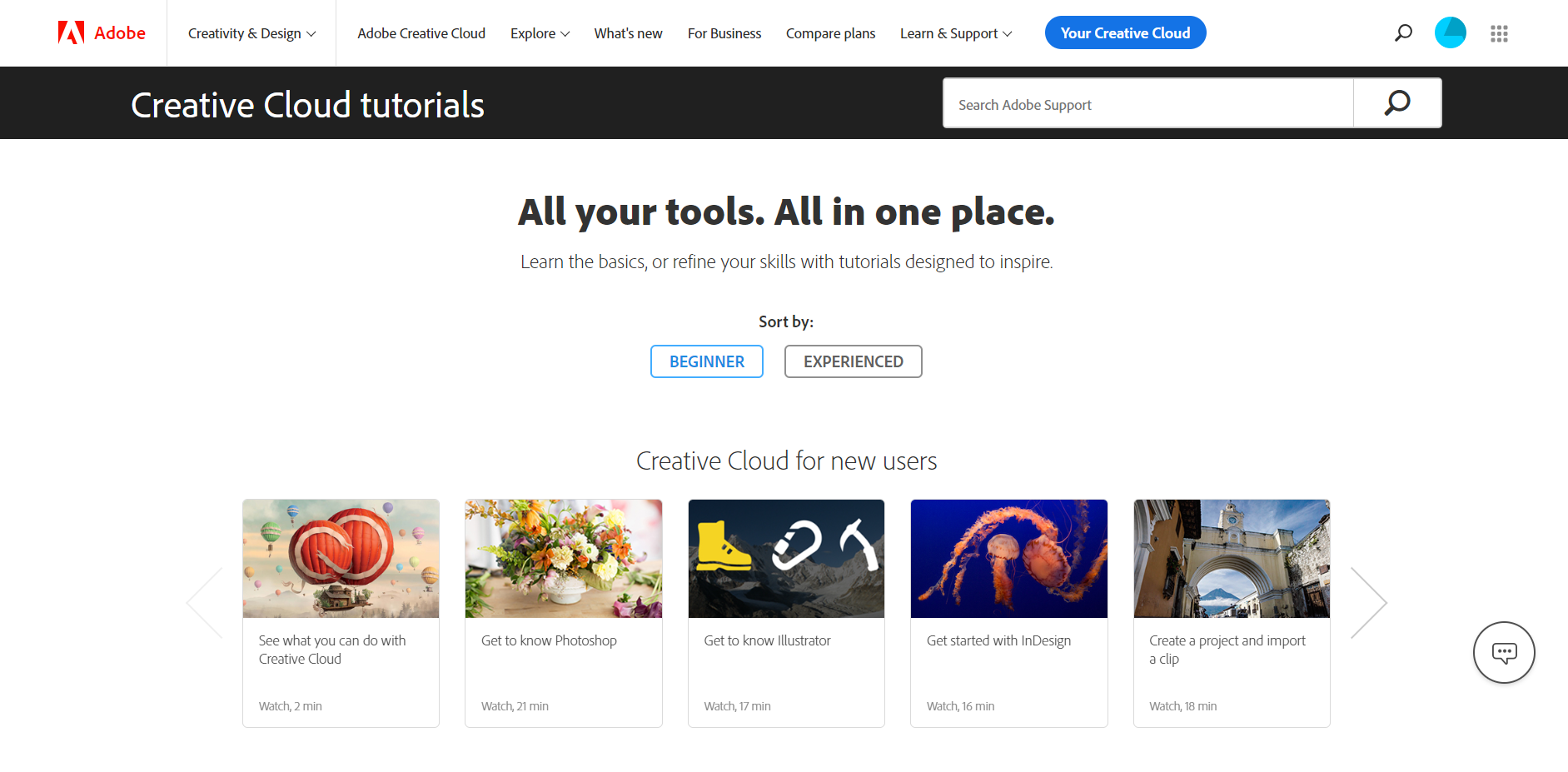1568x772 pixels.
Task: Open the Illustrator hiking icons thumbnail
Action: click(x=786, y=559)
